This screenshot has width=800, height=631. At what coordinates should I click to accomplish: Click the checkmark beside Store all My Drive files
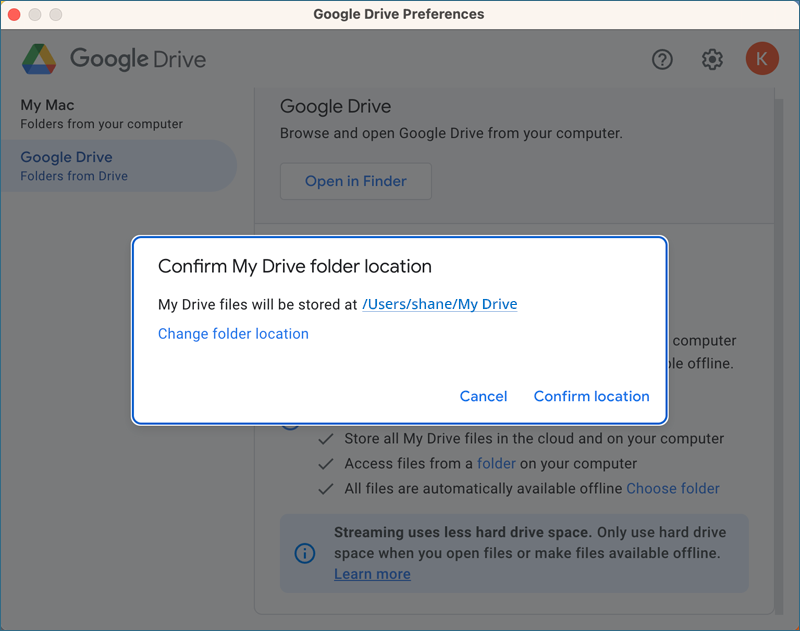(x=326, y=439)
